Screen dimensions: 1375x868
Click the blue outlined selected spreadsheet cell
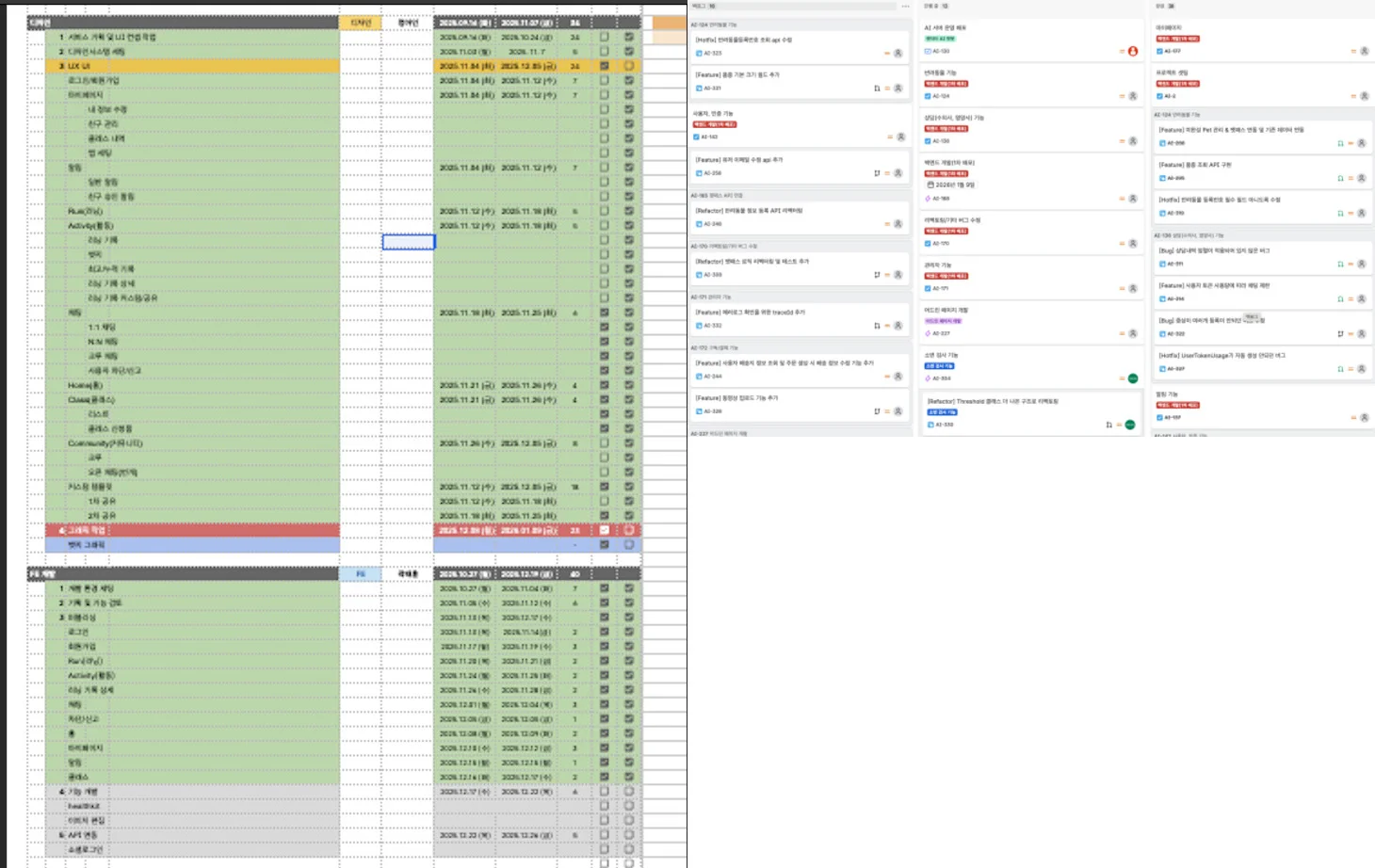coord(408,242)
